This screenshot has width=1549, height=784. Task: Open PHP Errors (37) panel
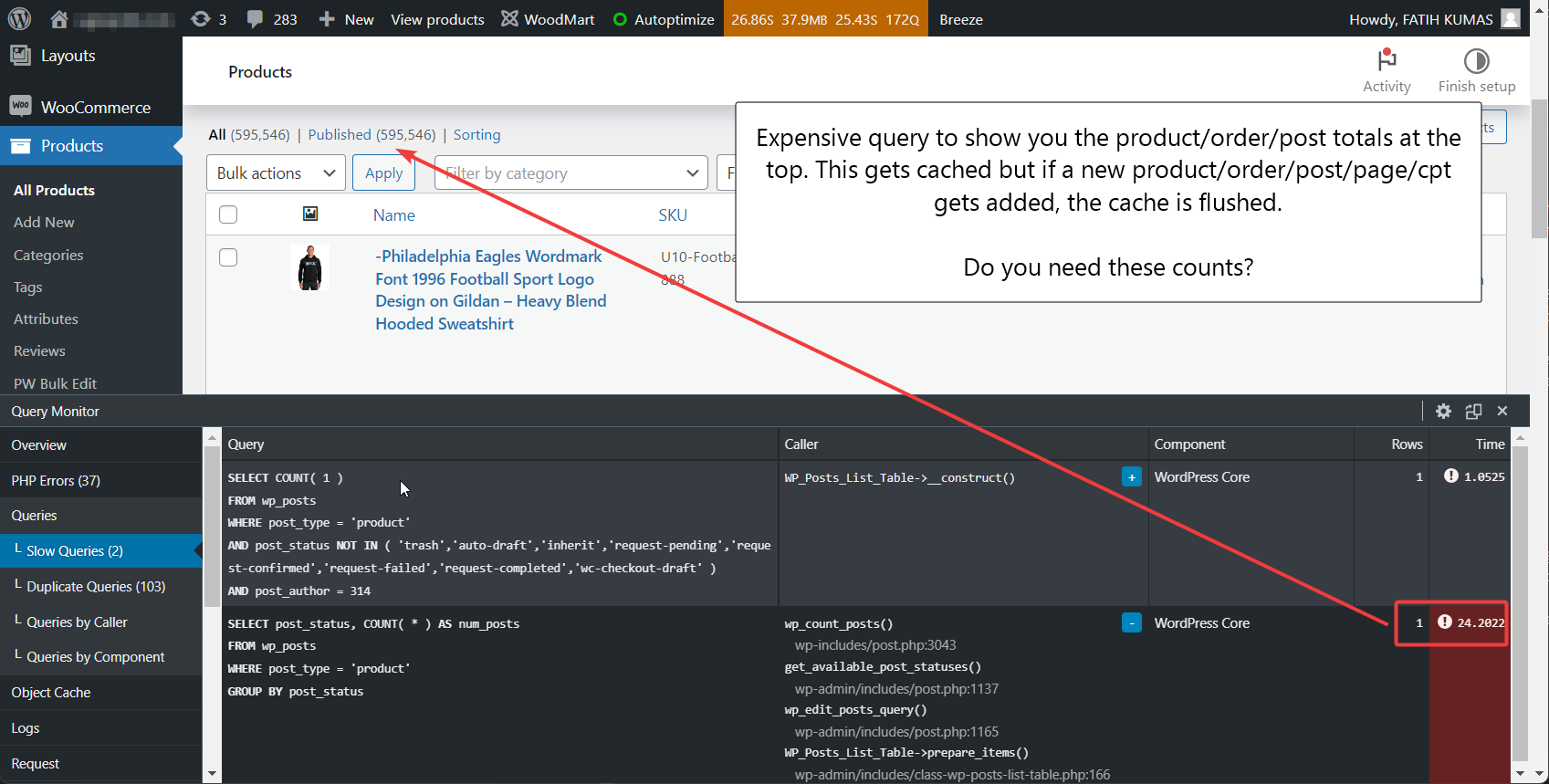tap(100, 480)
